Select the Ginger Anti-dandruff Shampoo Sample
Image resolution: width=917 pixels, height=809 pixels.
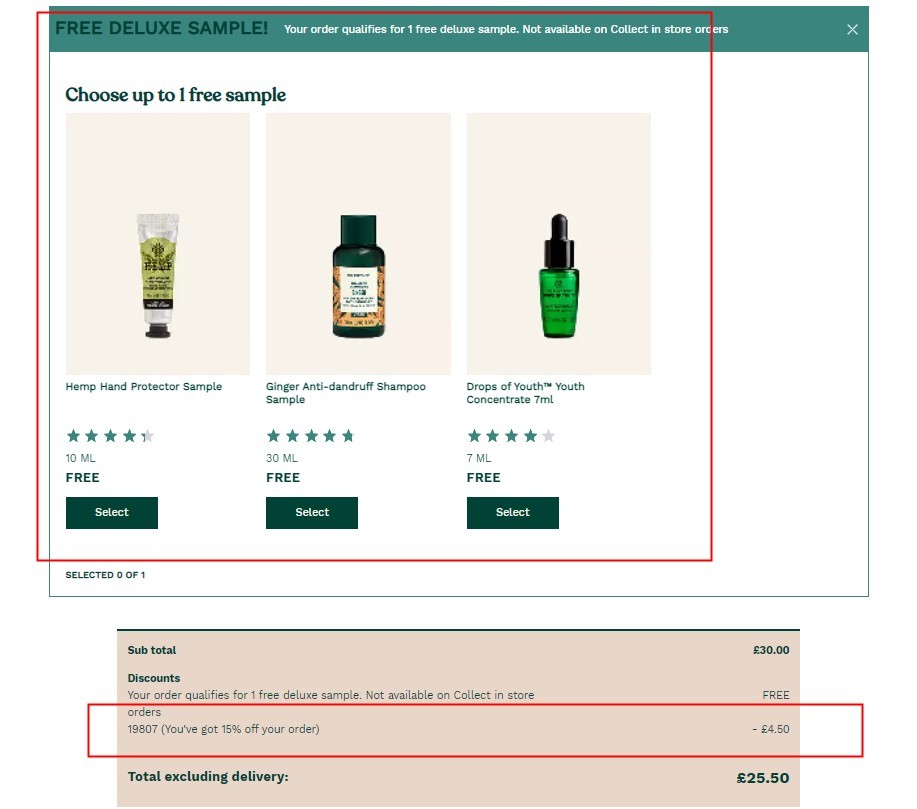click(312, 512)
